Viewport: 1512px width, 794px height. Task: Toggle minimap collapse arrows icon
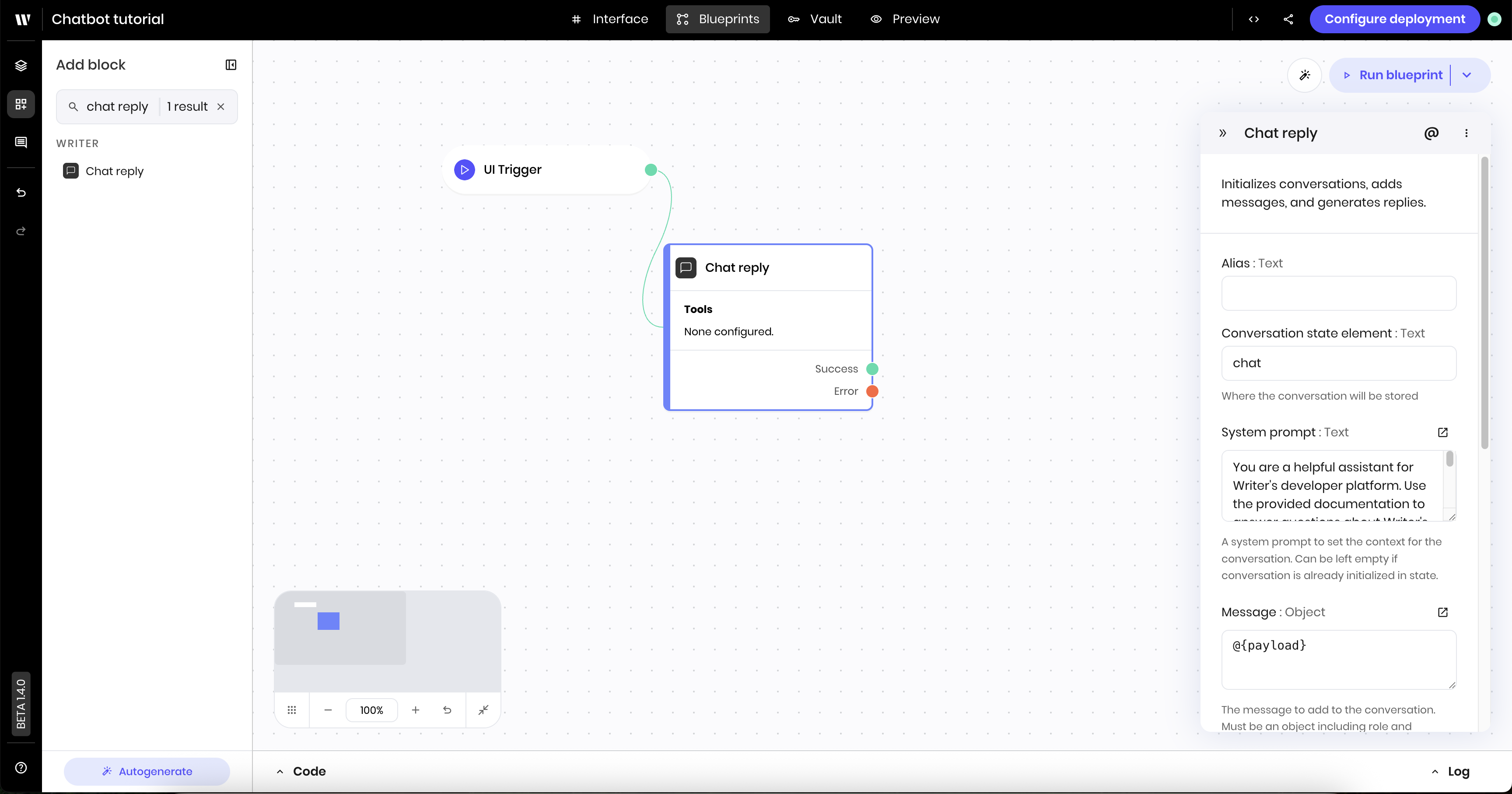click(483, 710)
